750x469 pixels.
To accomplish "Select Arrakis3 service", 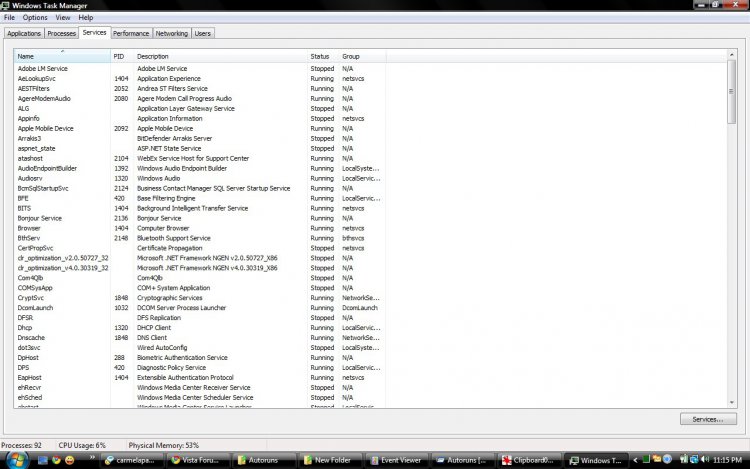I will coord(29,139).
